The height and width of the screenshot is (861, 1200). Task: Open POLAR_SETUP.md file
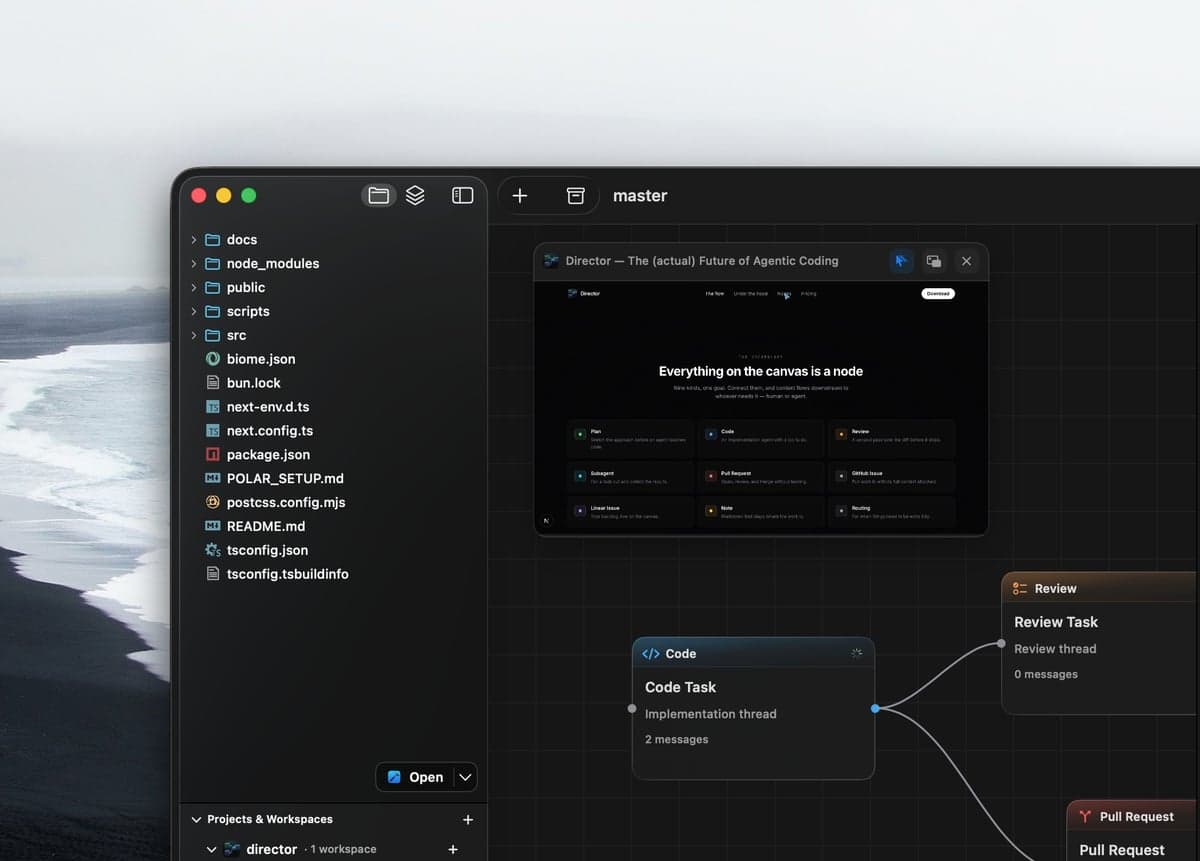285,479
